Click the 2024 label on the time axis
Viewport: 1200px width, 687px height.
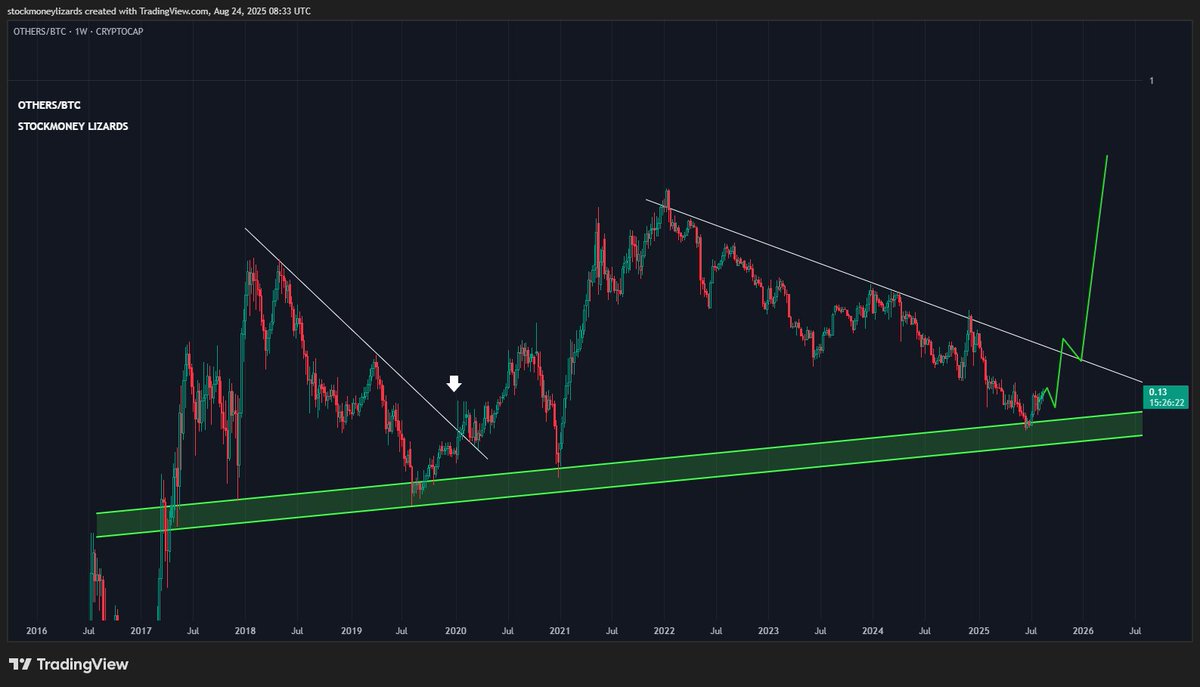click(x=874, y=631)
